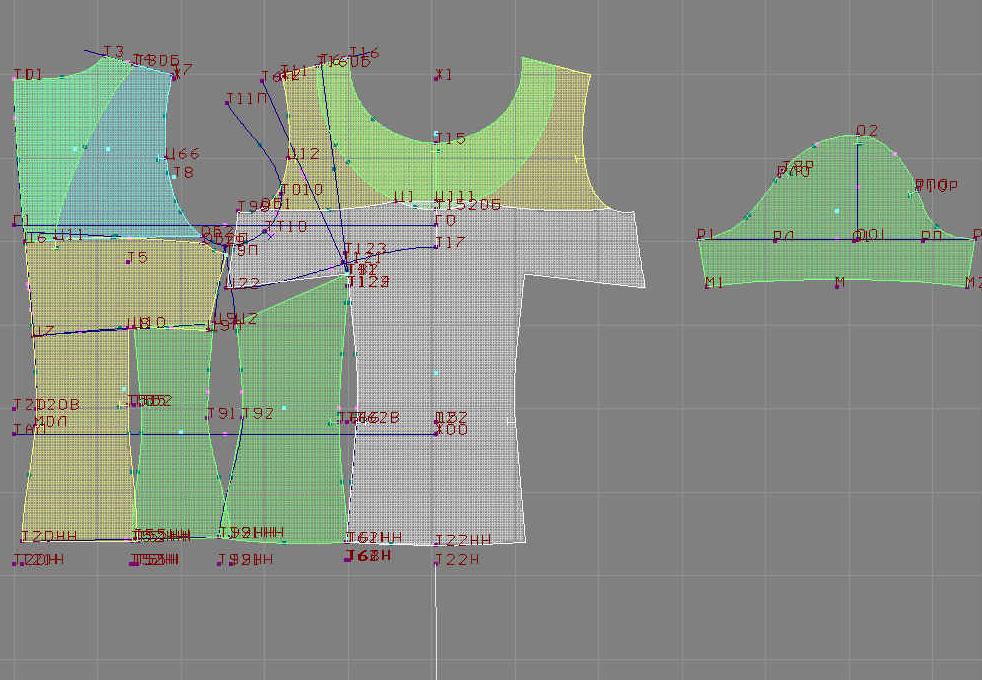Select the T16 point label

pyautogui.click(x=364, y=53)
